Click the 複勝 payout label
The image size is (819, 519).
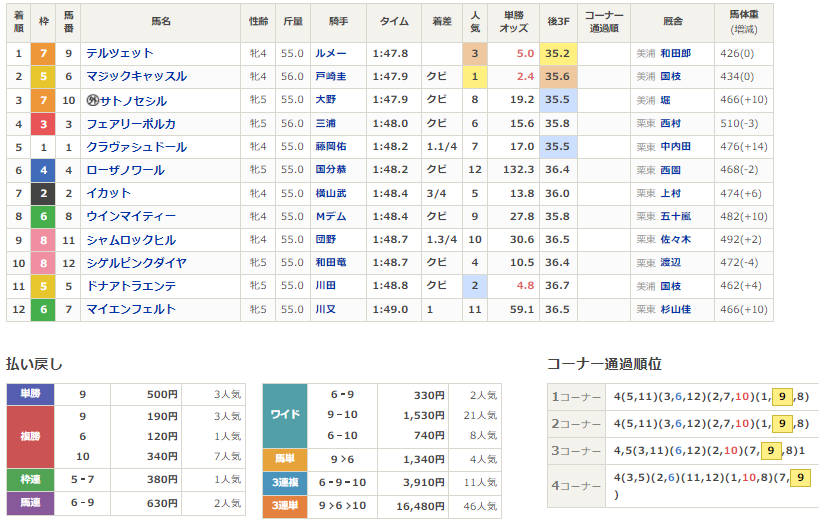click(x=30, y=437)
